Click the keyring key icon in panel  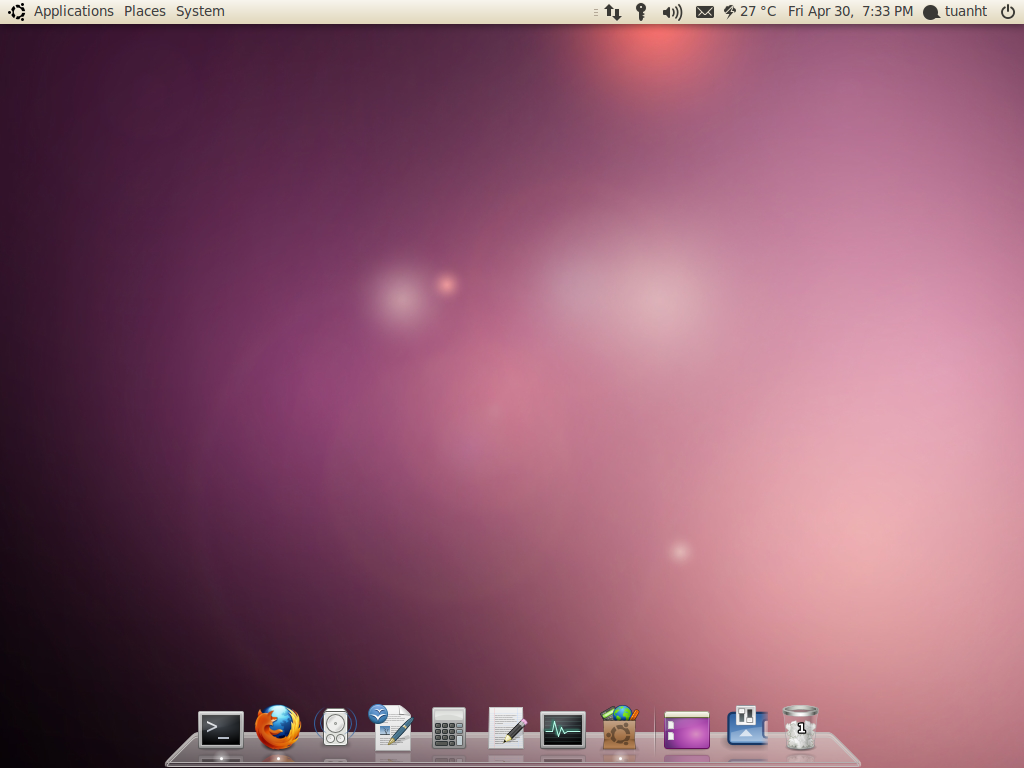tap(641, 12)
